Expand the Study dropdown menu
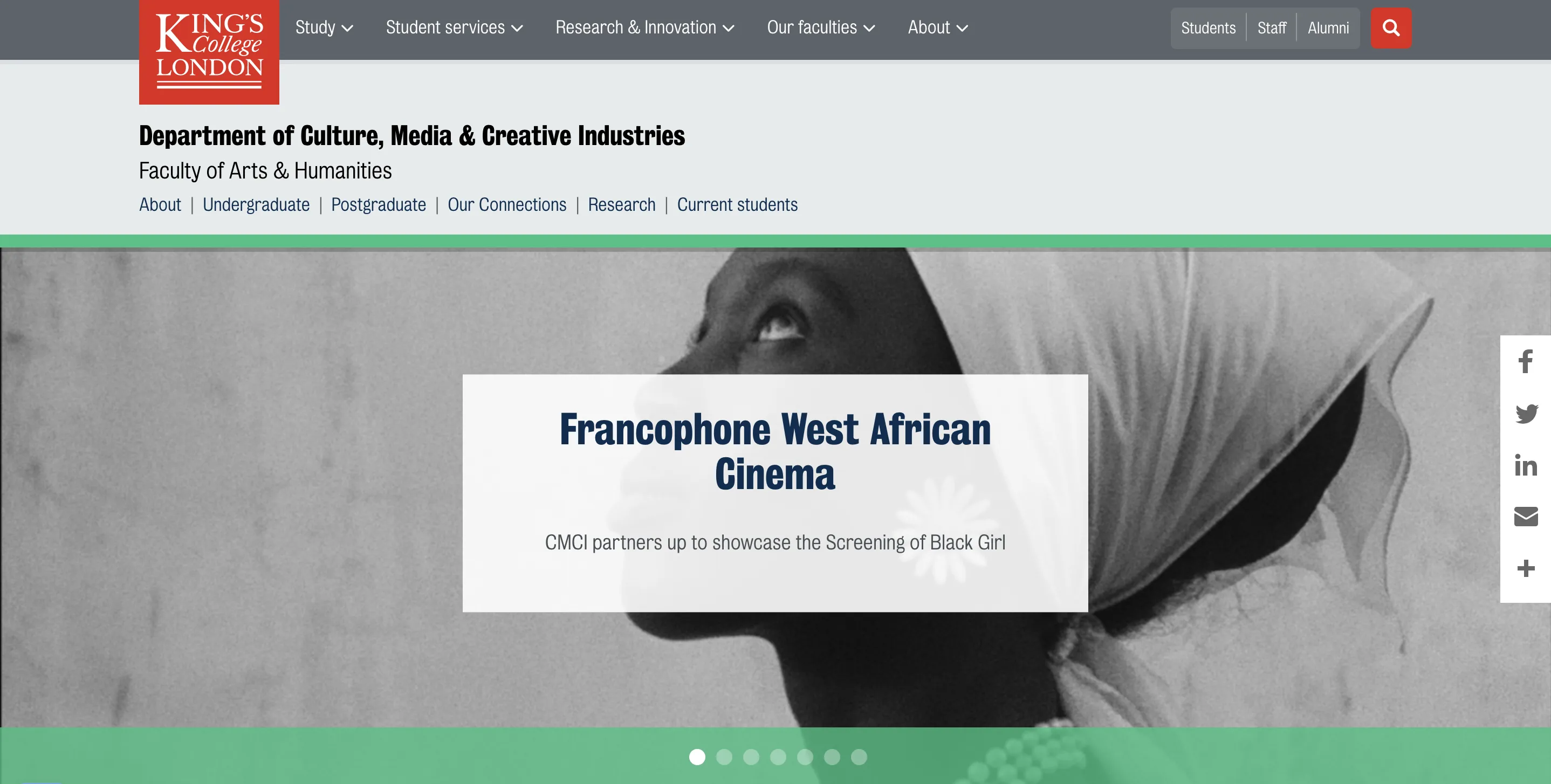The width and height of the screenshot is (1551, 784). (324, 27)
